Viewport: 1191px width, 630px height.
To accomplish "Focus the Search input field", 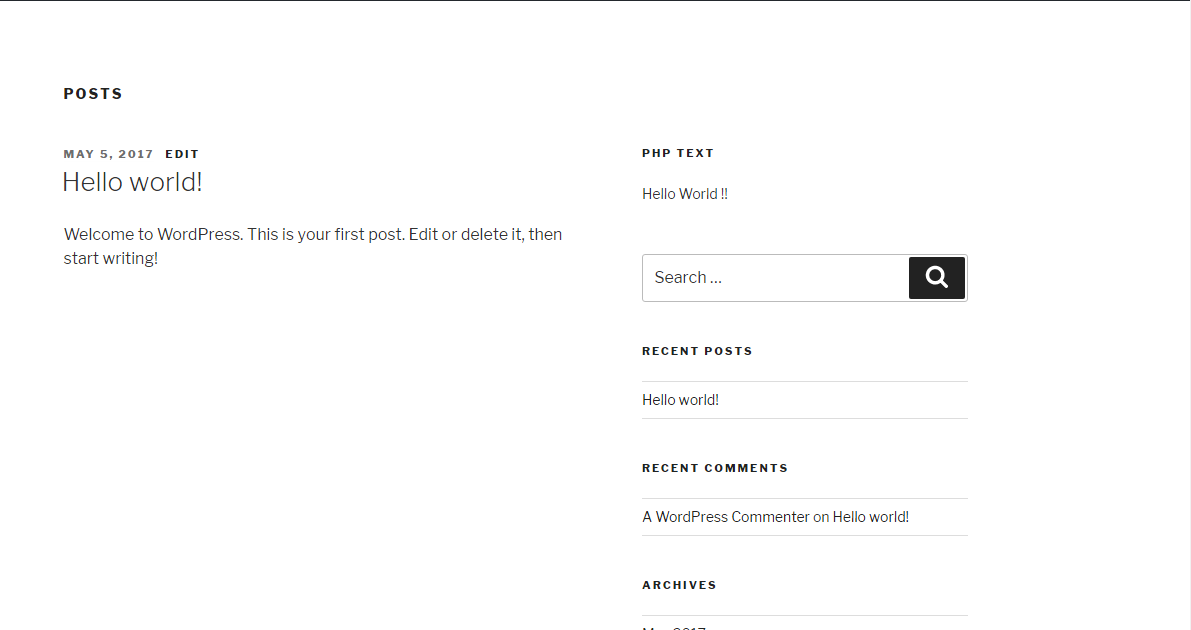I will point(776,277).
